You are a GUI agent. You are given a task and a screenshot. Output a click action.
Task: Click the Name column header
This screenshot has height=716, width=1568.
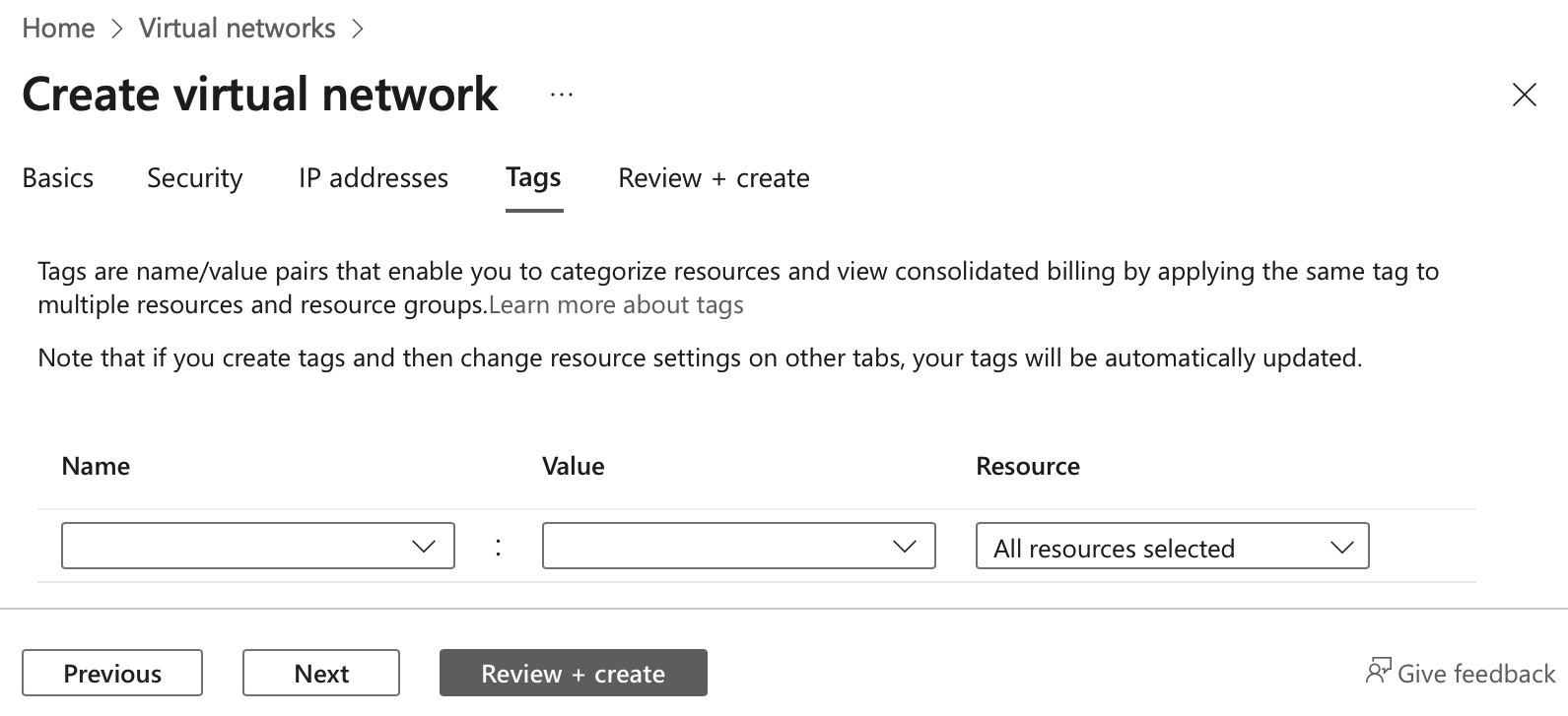pyautogui.click(x=96, y=466)
